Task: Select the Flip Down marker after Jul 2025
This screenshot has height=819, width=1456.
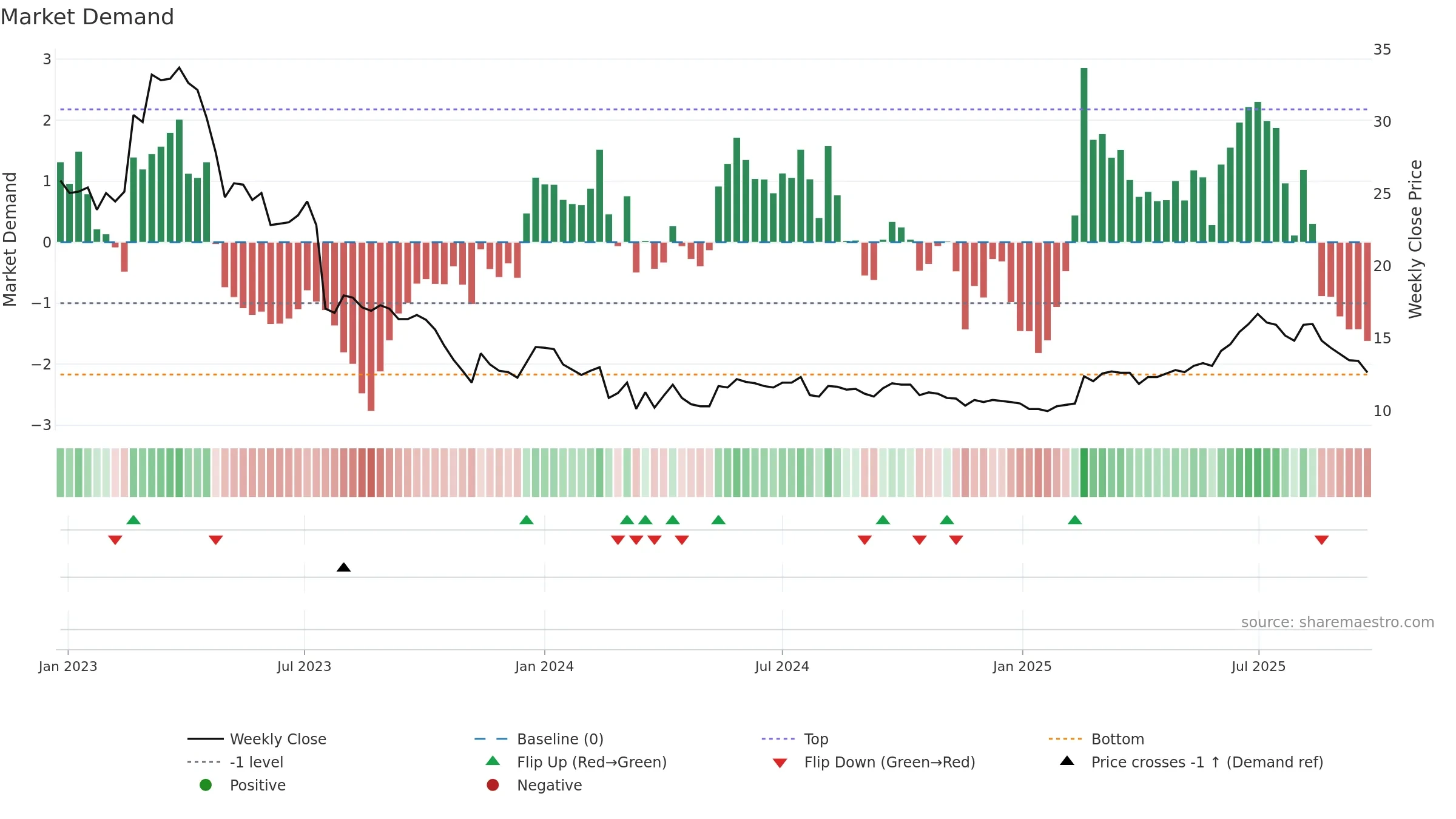Action: (1322, 540)
